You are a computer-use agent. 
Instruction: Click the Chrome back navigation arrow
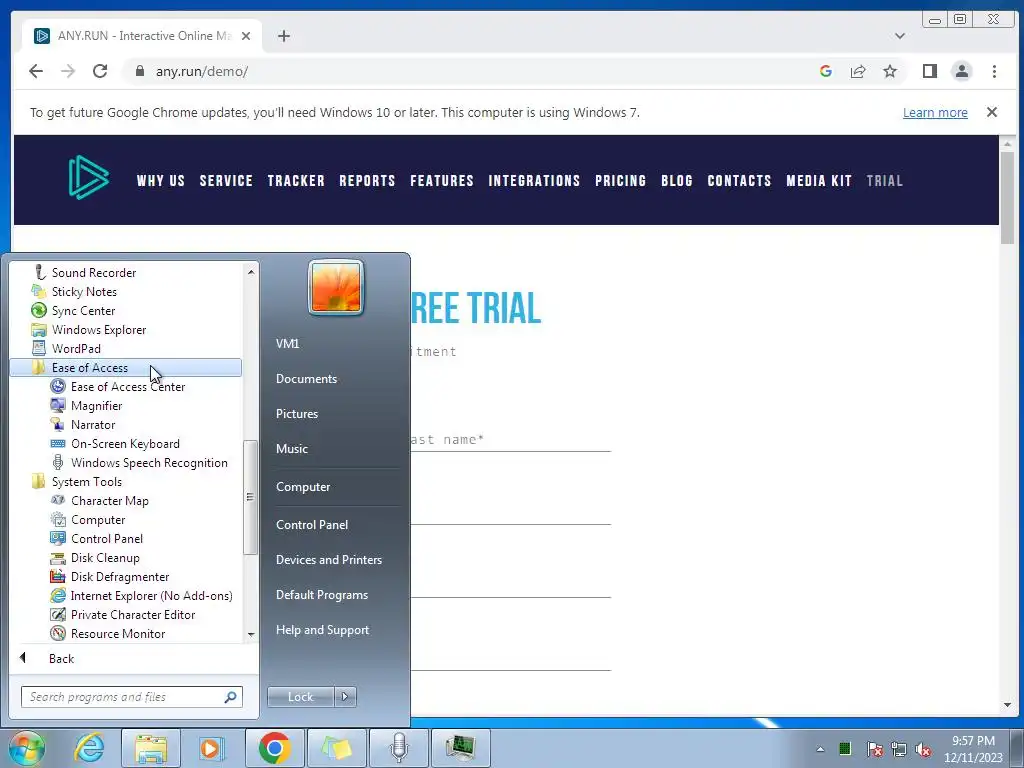point(36,71)
